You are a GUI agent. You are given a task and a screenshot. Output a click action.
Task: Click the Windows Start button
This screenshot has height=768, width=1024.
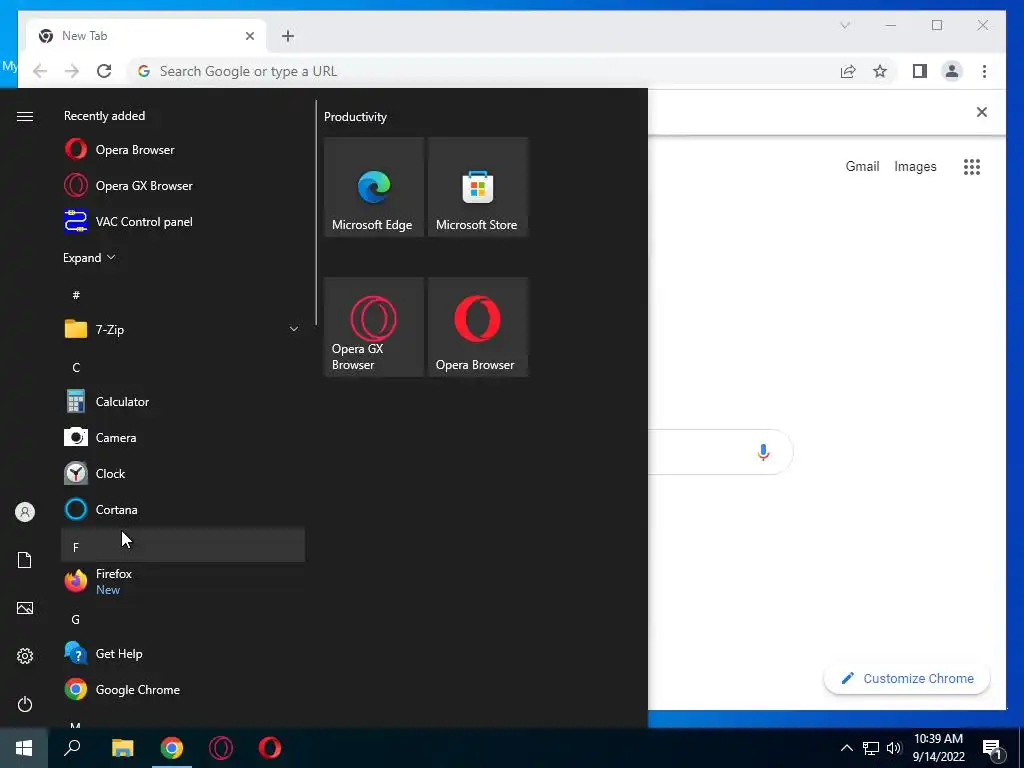click(x=24, y=748)
